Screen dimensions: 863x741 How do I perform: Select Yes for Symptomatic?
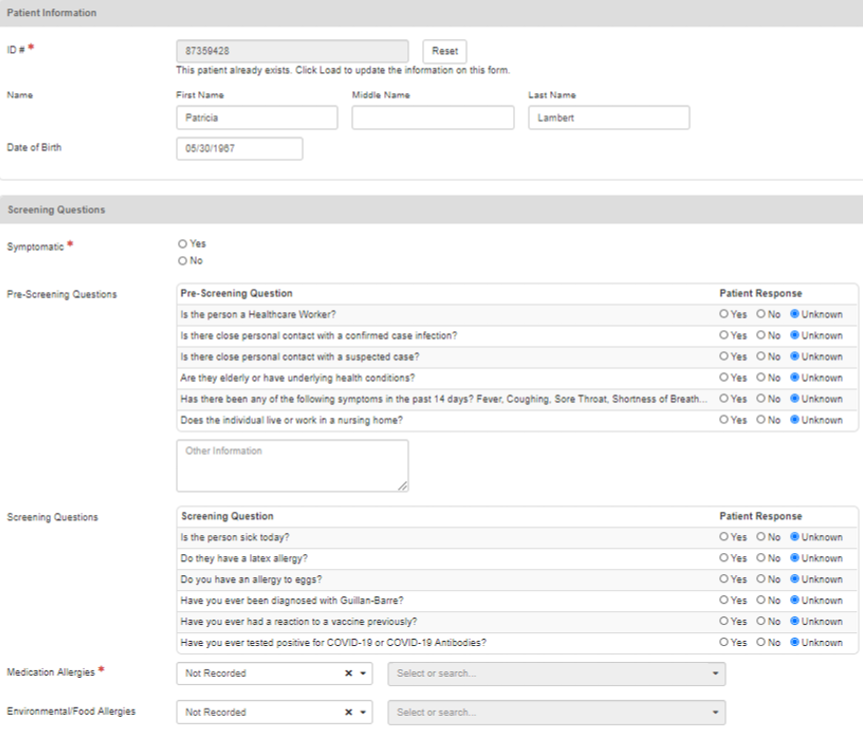[183, 244]
